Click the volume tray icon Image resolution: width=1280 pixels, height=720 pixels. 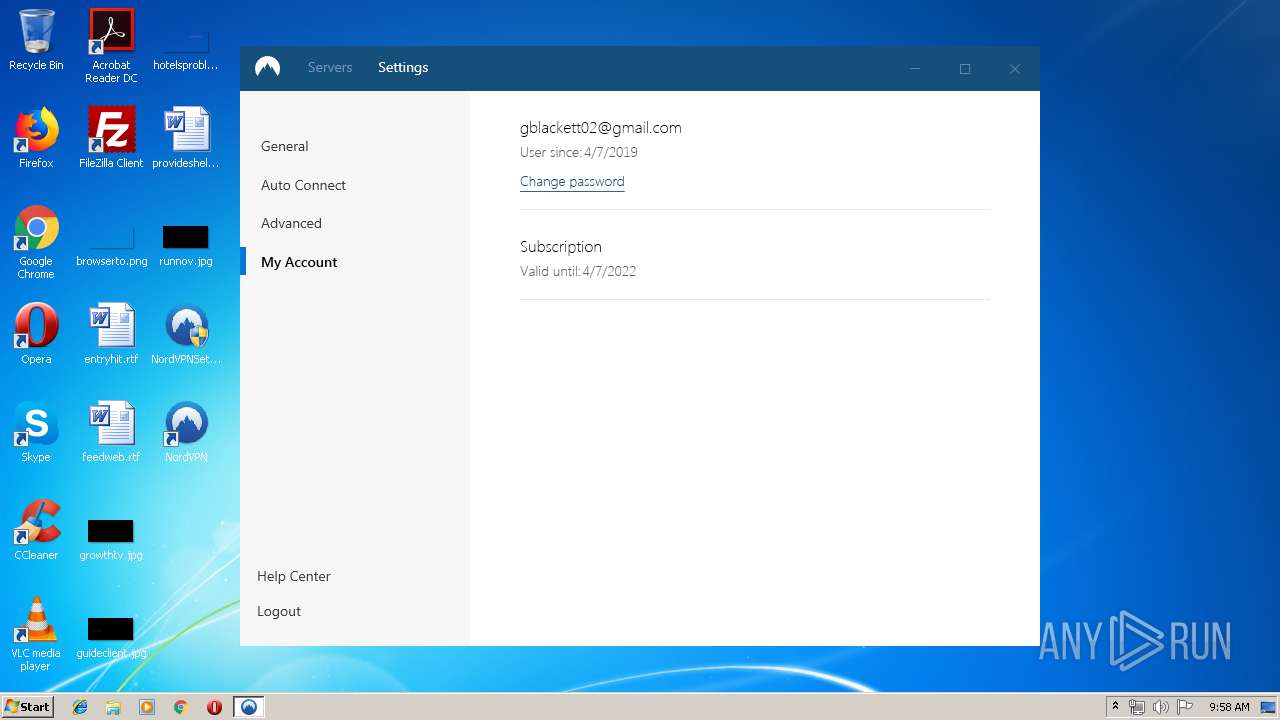1161,707
